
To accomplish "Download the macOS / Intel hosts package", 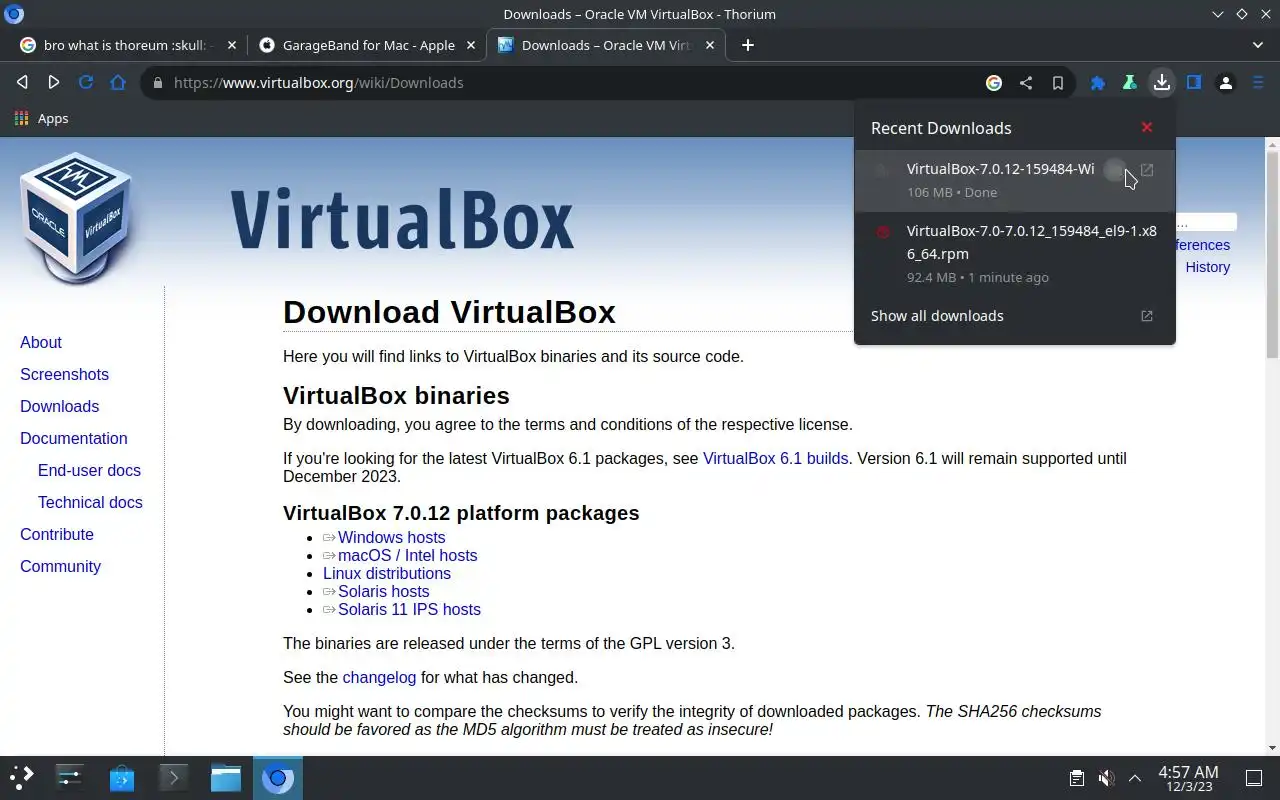I will 407,555.
